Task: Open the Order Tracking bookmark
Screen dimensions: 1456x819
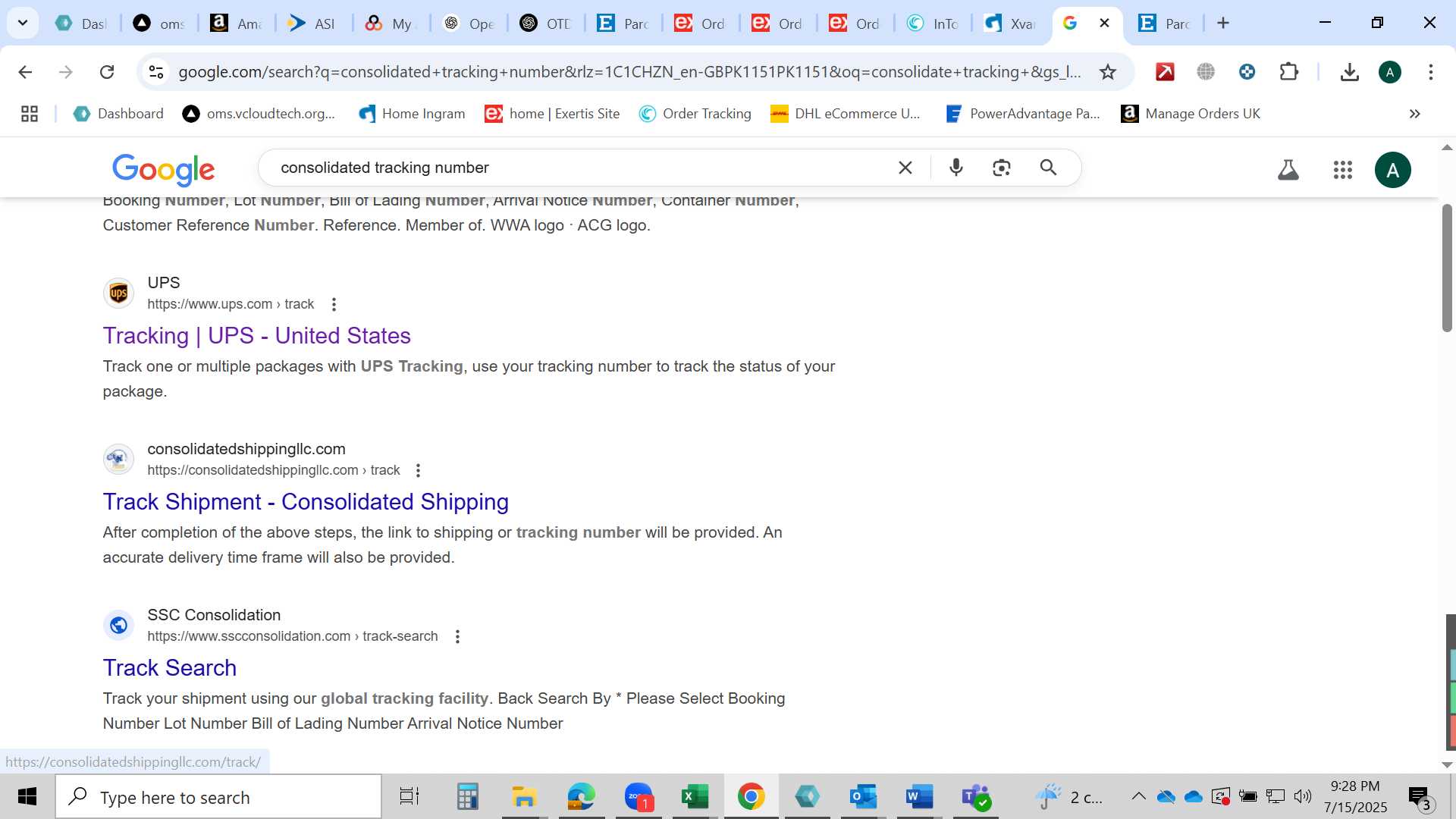Action: (695, 114)
